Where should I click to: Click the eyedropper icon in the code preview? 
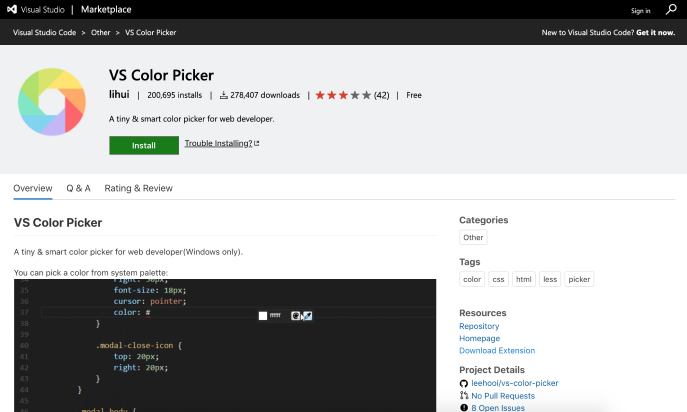(308, 316)
